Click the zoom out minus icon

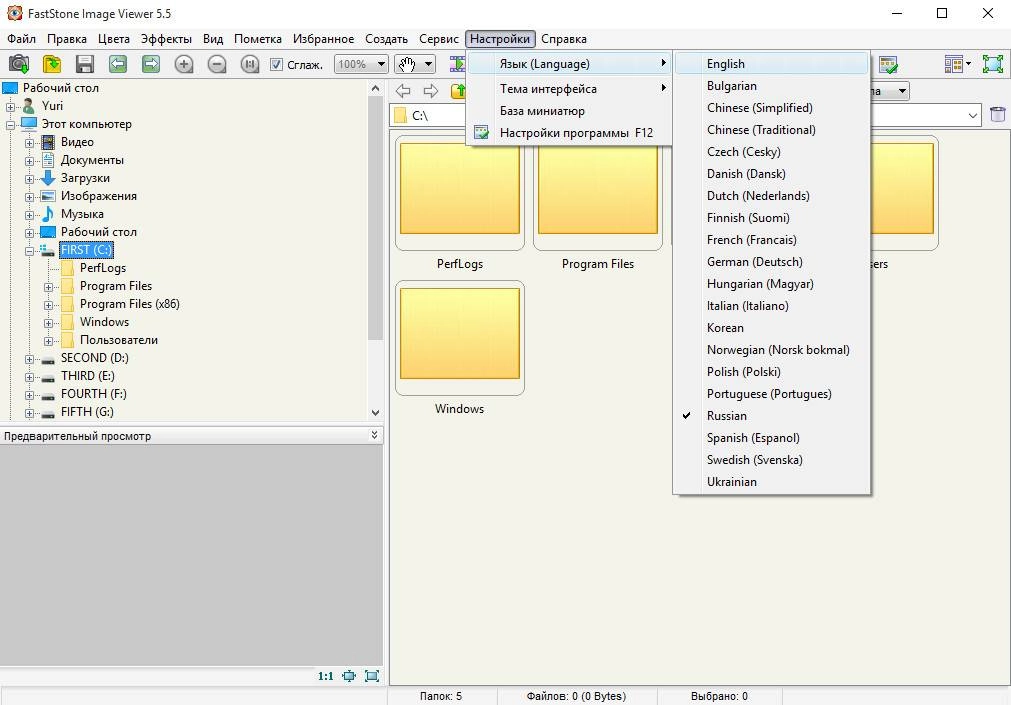click(217, 64)
